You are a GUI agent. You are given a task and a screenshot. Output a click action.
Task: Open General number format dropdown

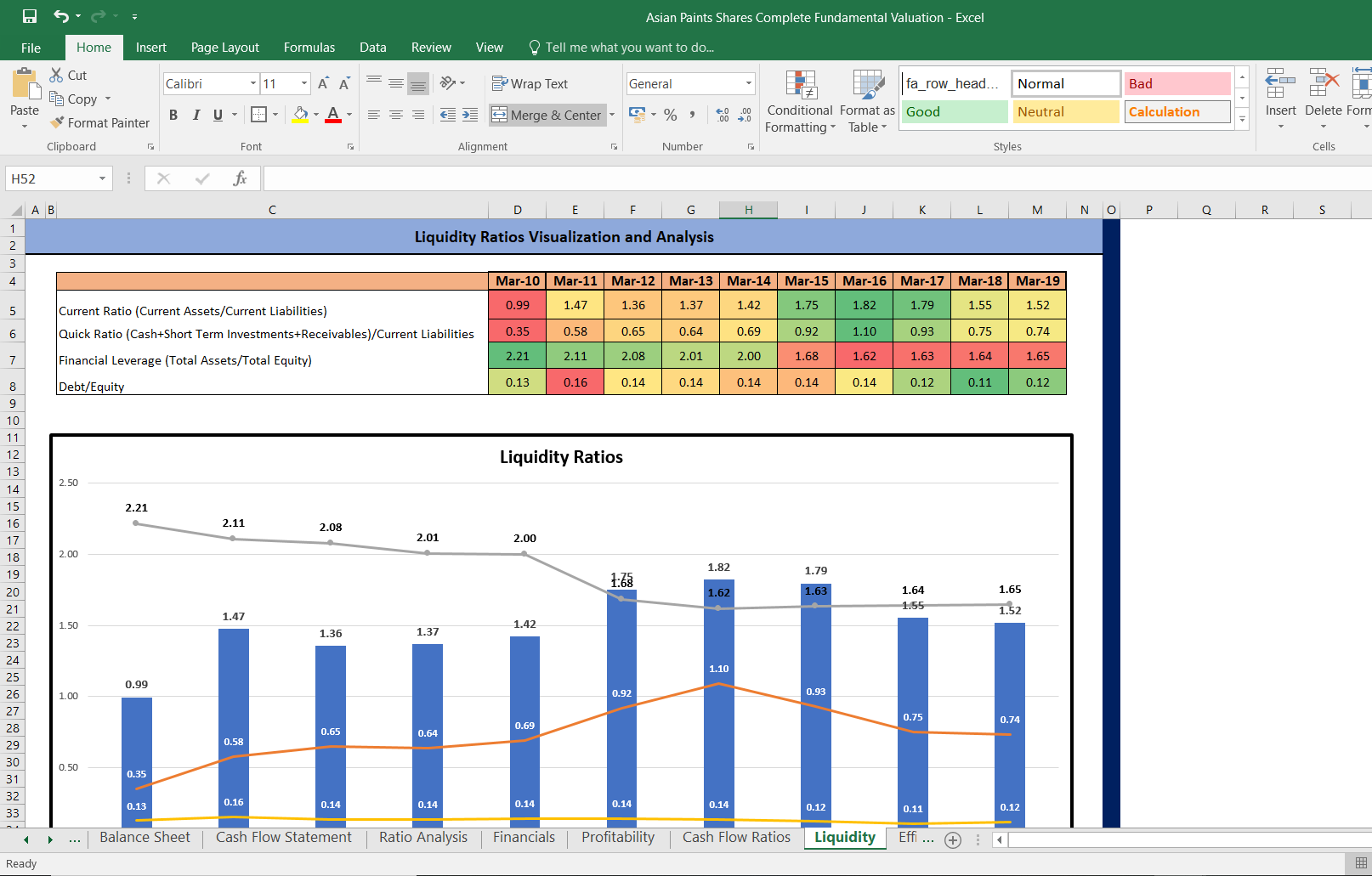pos(749,83)
